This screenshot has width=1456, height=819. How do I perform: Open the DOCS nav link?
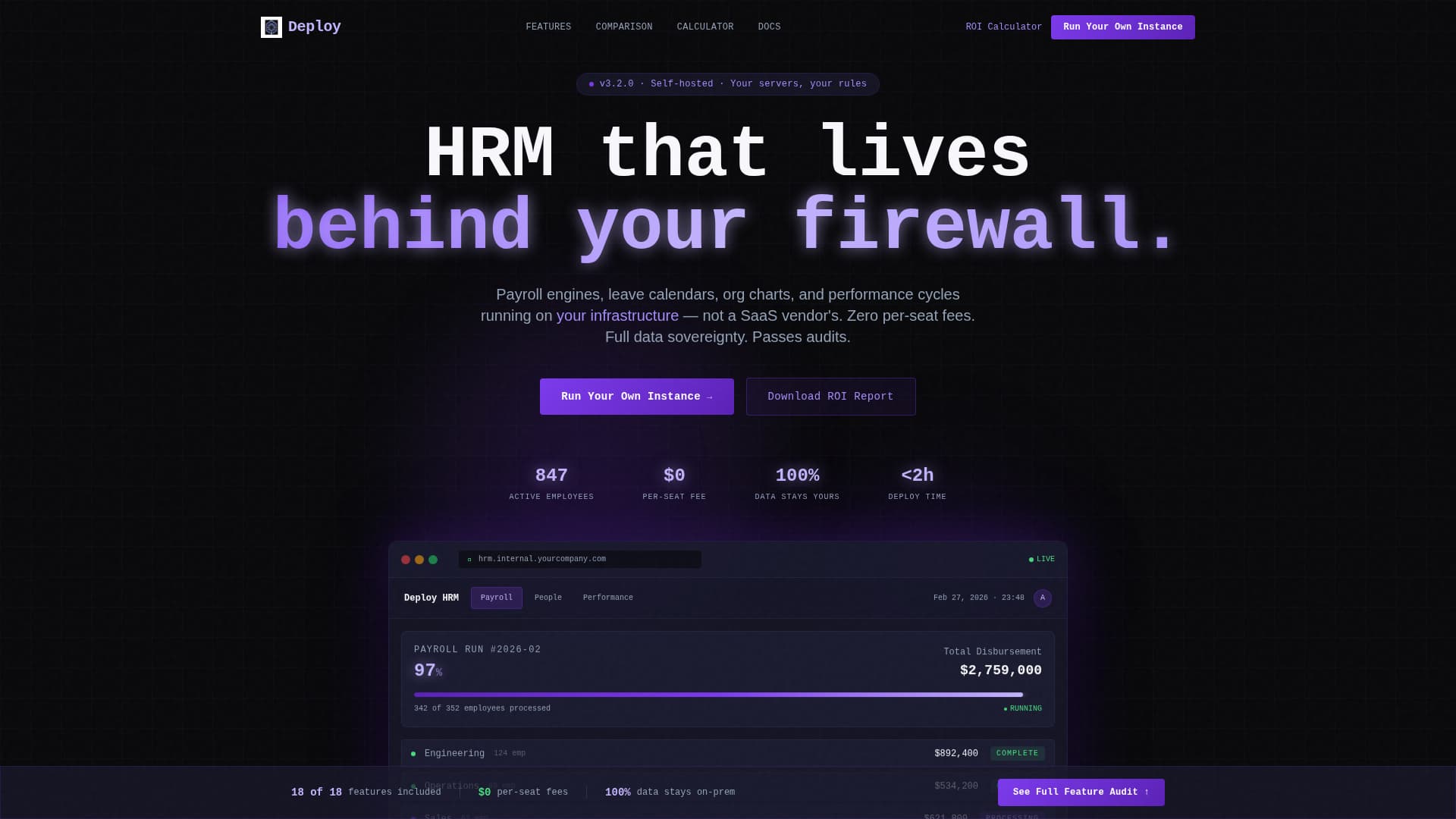769,27
